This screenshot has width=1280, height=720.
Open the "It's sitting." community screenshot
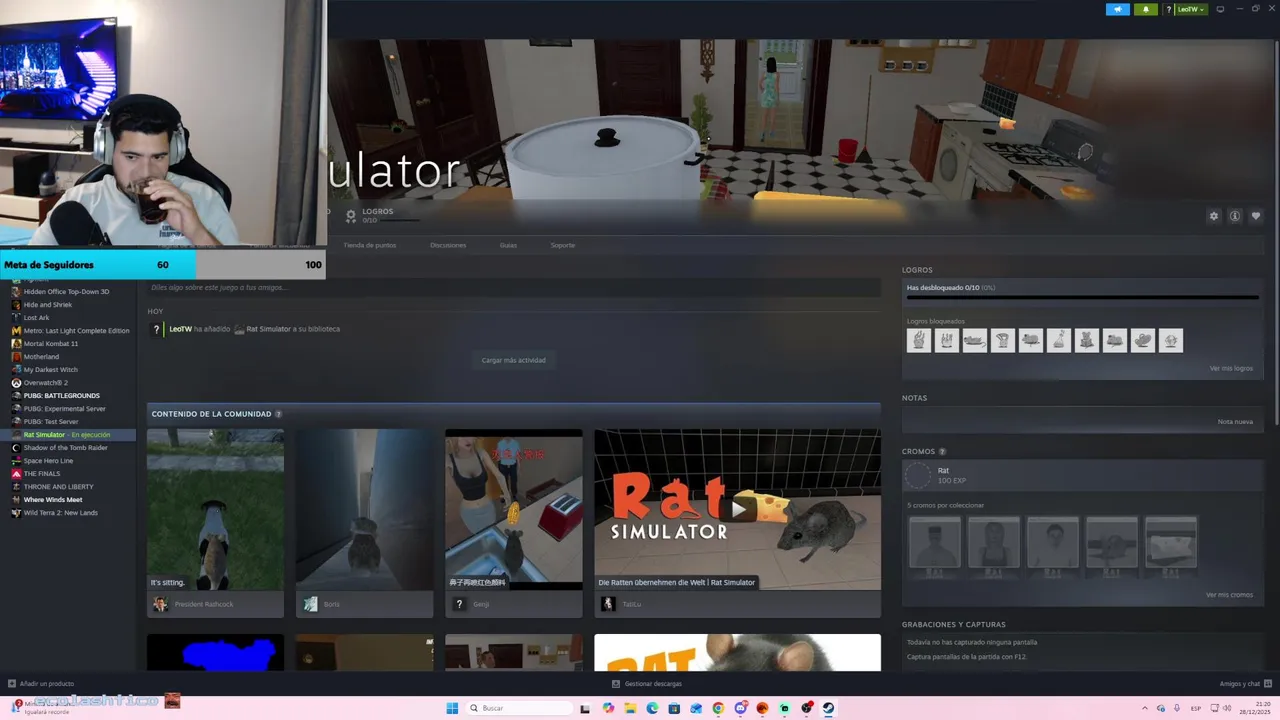click(x=215, y=510)
